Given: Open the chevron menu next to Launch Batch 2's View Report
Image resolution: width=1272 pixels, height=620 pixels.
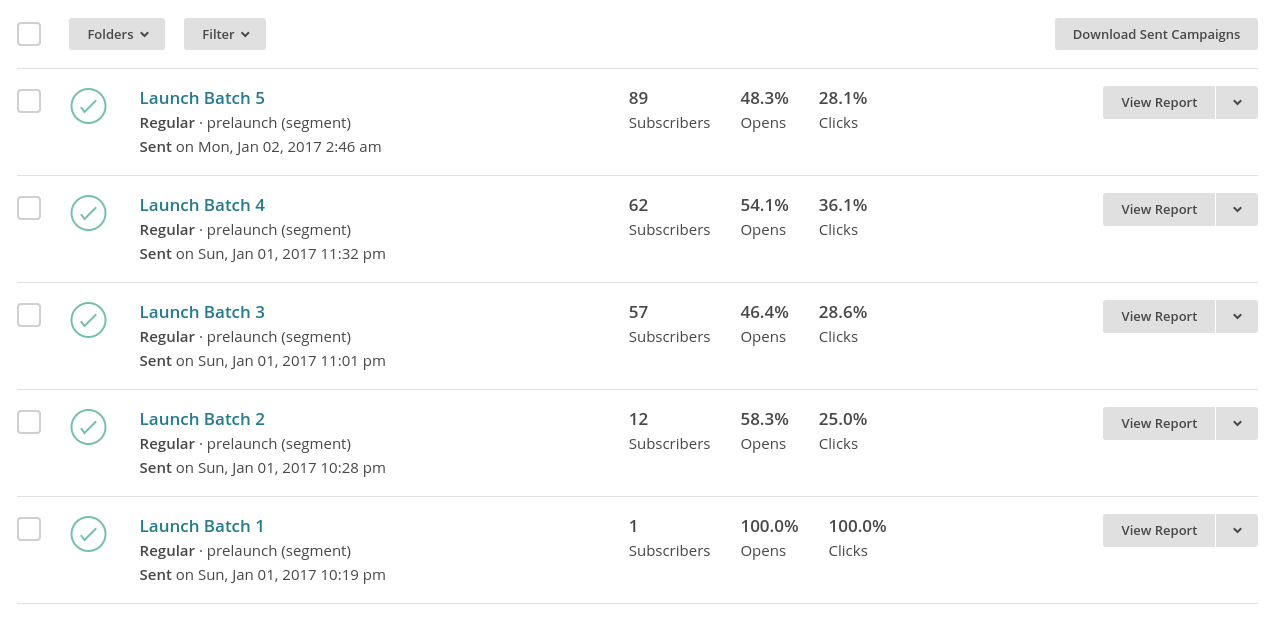Looking at the screenshot, I should click(x=1237, y=423).
